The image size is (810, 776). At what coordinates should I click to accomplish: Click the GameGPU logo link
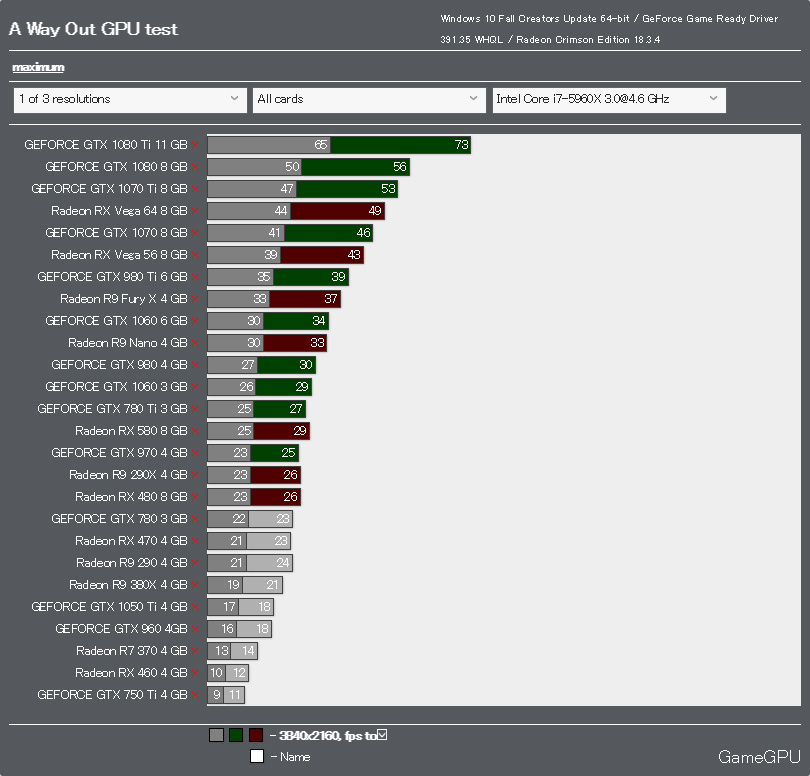pyautogui.click(x=759, y=757)
